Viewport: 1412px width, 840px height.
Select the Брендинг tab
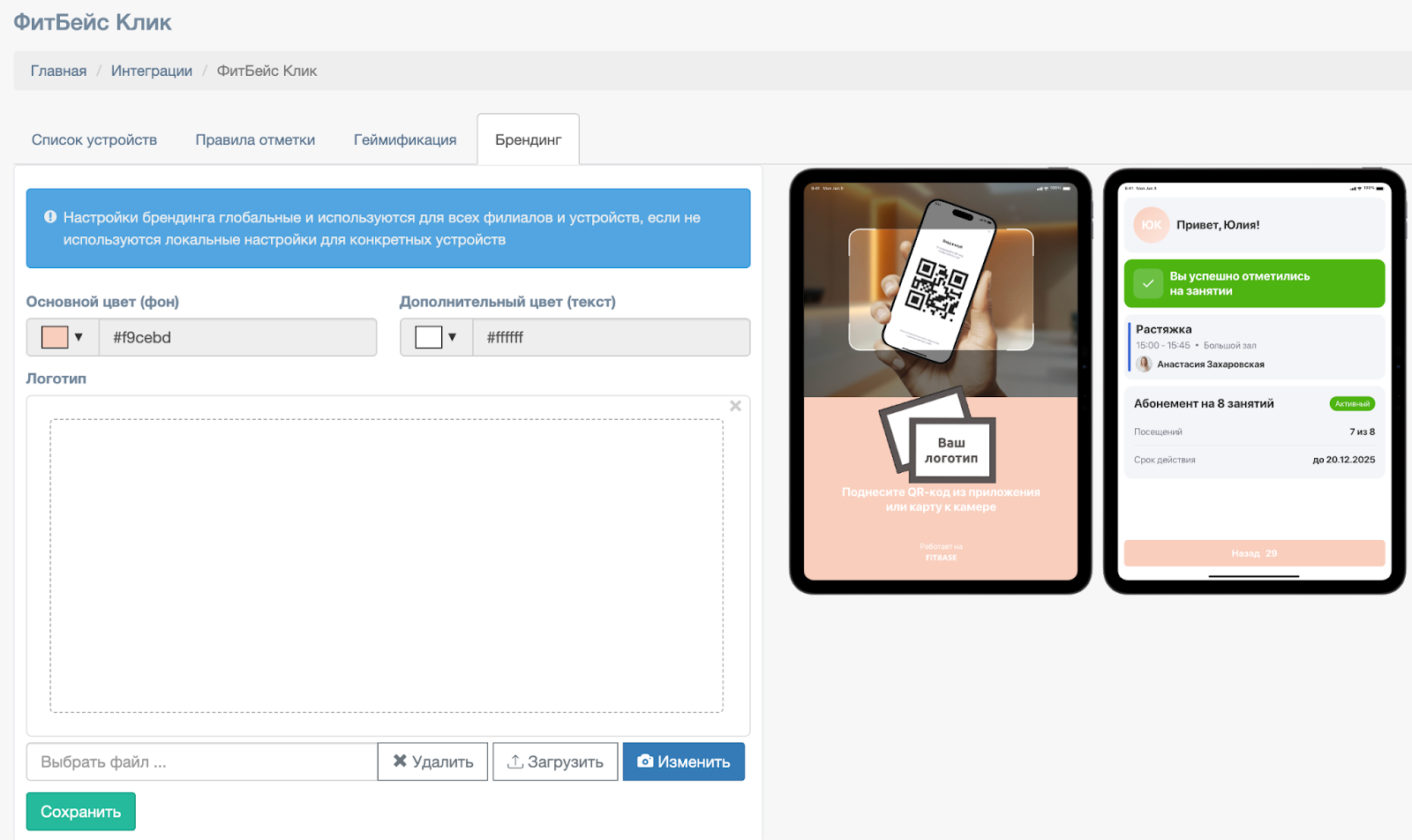(x=528, y=139)
